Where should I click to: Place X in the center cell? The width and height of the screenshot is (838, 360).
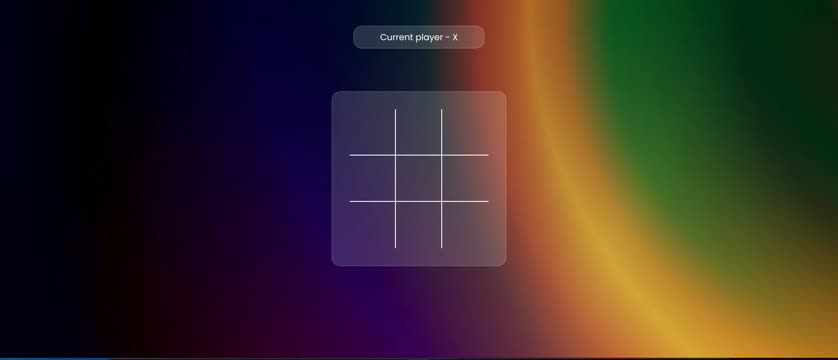[x=418, y=178]
